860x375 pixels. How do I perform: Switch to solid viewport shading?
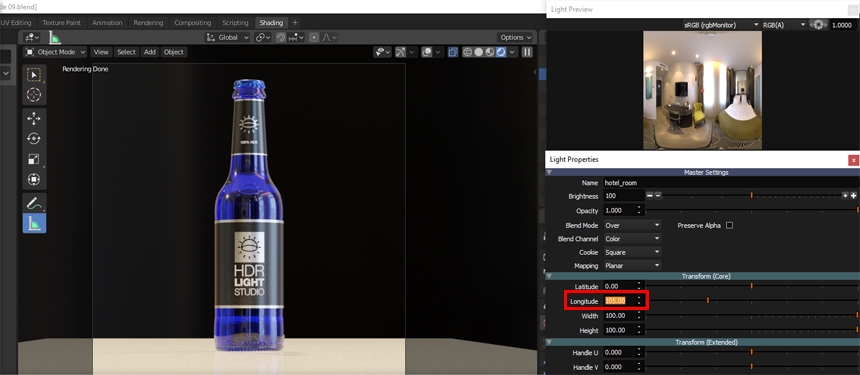(479, 52)
